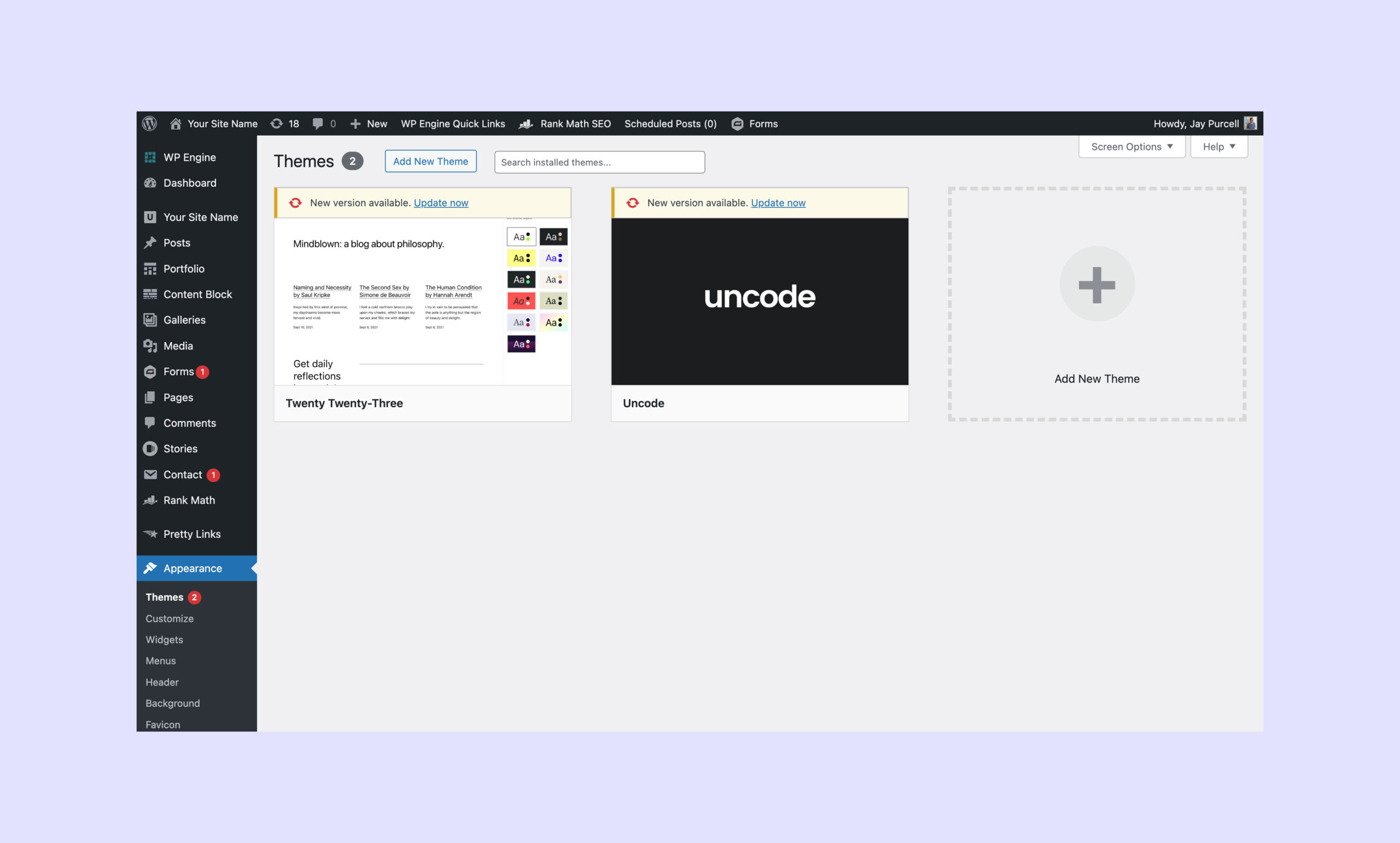This screenshot has width=1400, height=843.
Task: Click the WordPress logo icon
Action: click(x=150, y=123)
